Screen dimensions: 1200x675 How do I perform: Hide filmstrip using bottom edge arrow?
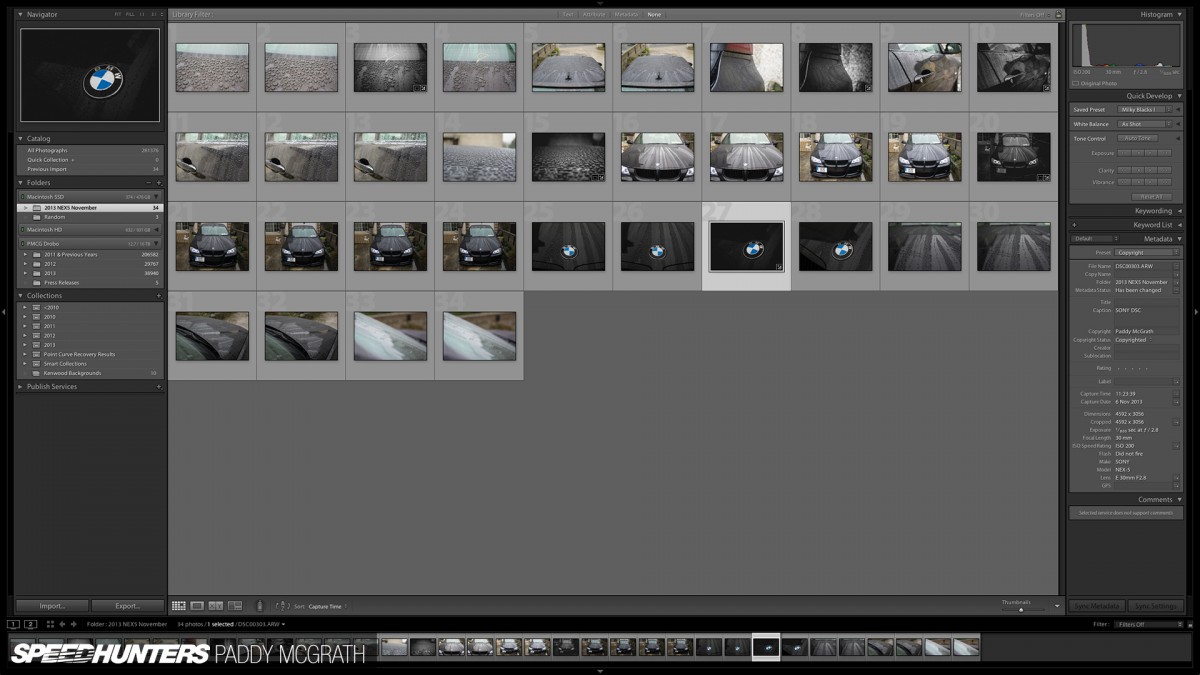tap(600, 671)
